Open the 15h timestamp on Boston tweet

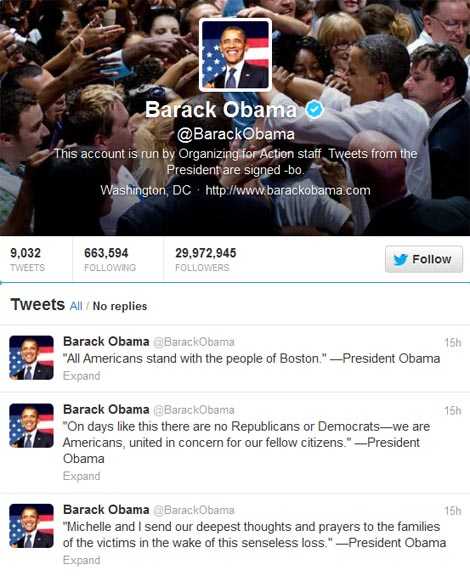point(452,342)
